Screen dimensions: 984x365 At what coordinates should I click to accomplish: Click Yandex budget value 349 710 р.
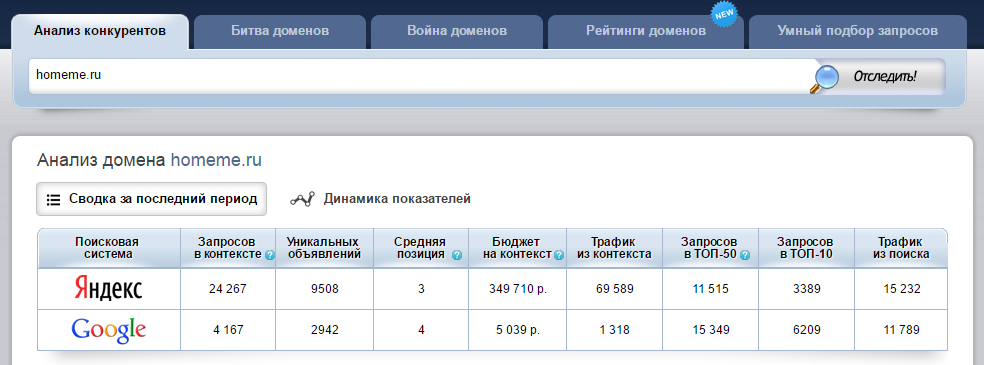[517, 289]
